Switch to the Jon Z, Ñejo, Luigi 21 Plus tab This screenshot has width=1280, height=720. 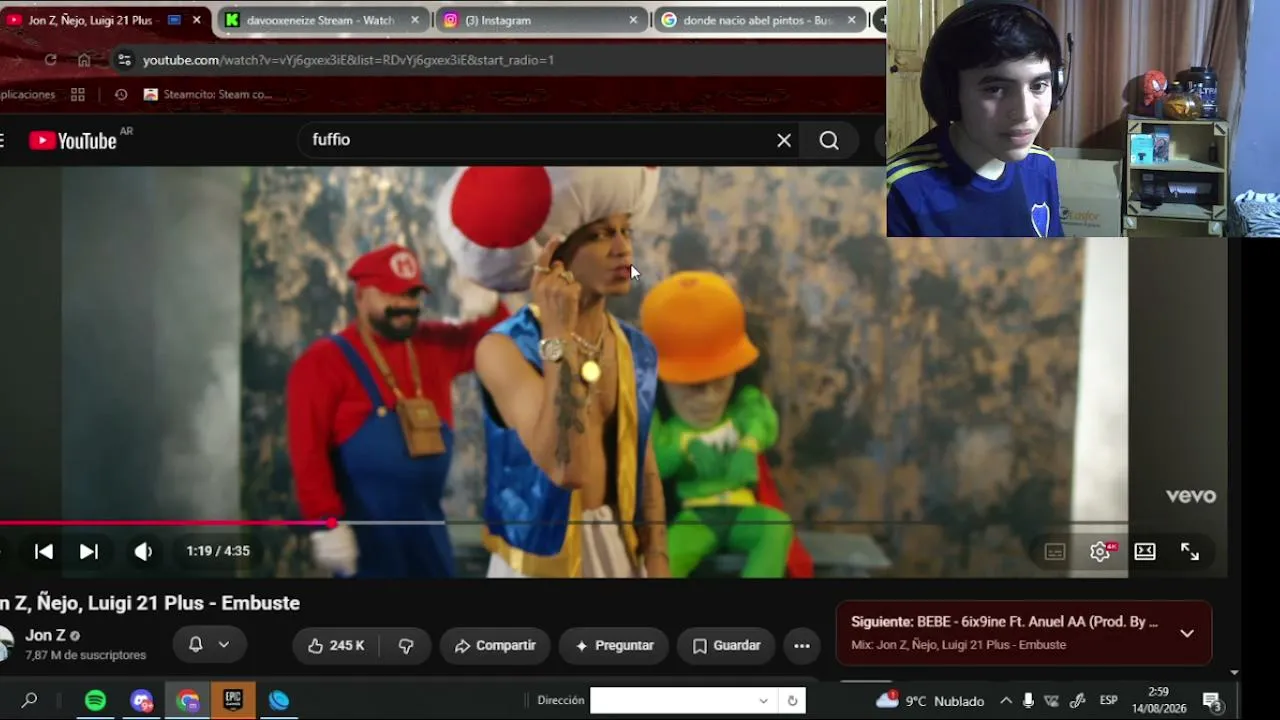tap(92, 20)
